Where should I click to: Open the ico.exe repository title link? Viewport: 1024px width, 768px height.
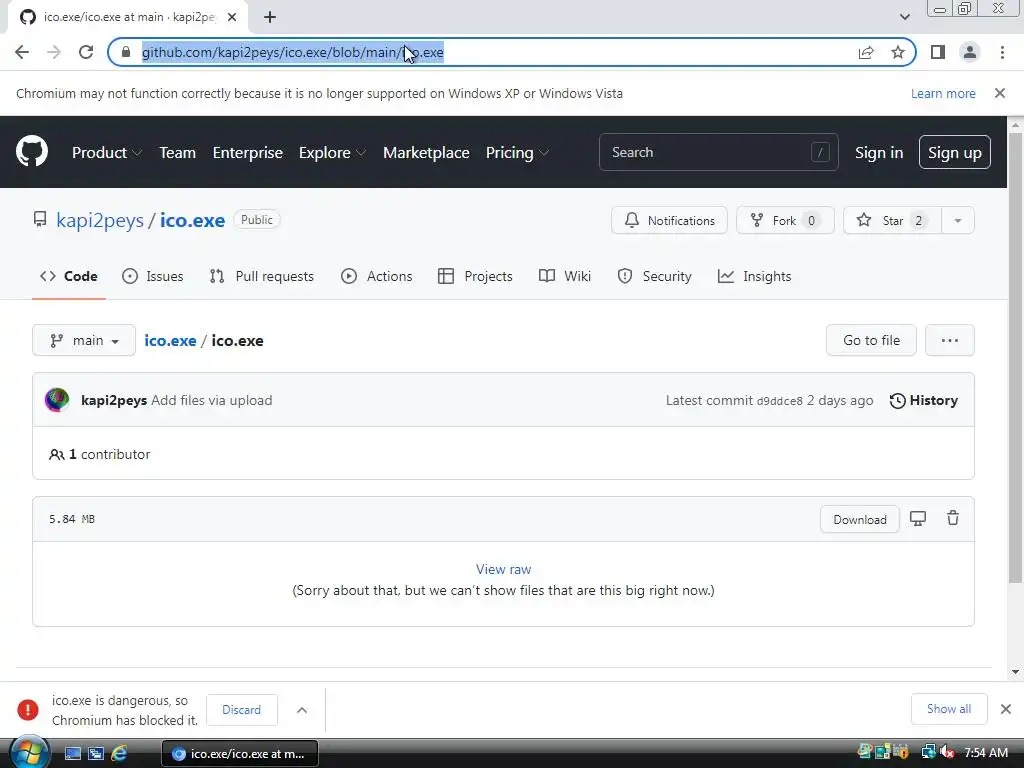pos(192,220)
